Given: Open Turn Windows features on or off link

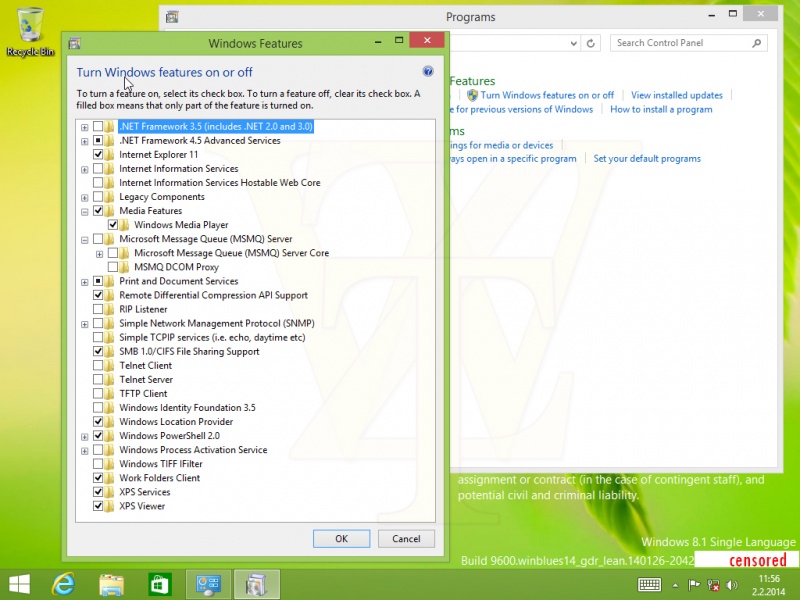Looking at the screenshot, I should [x=547, y=95].
